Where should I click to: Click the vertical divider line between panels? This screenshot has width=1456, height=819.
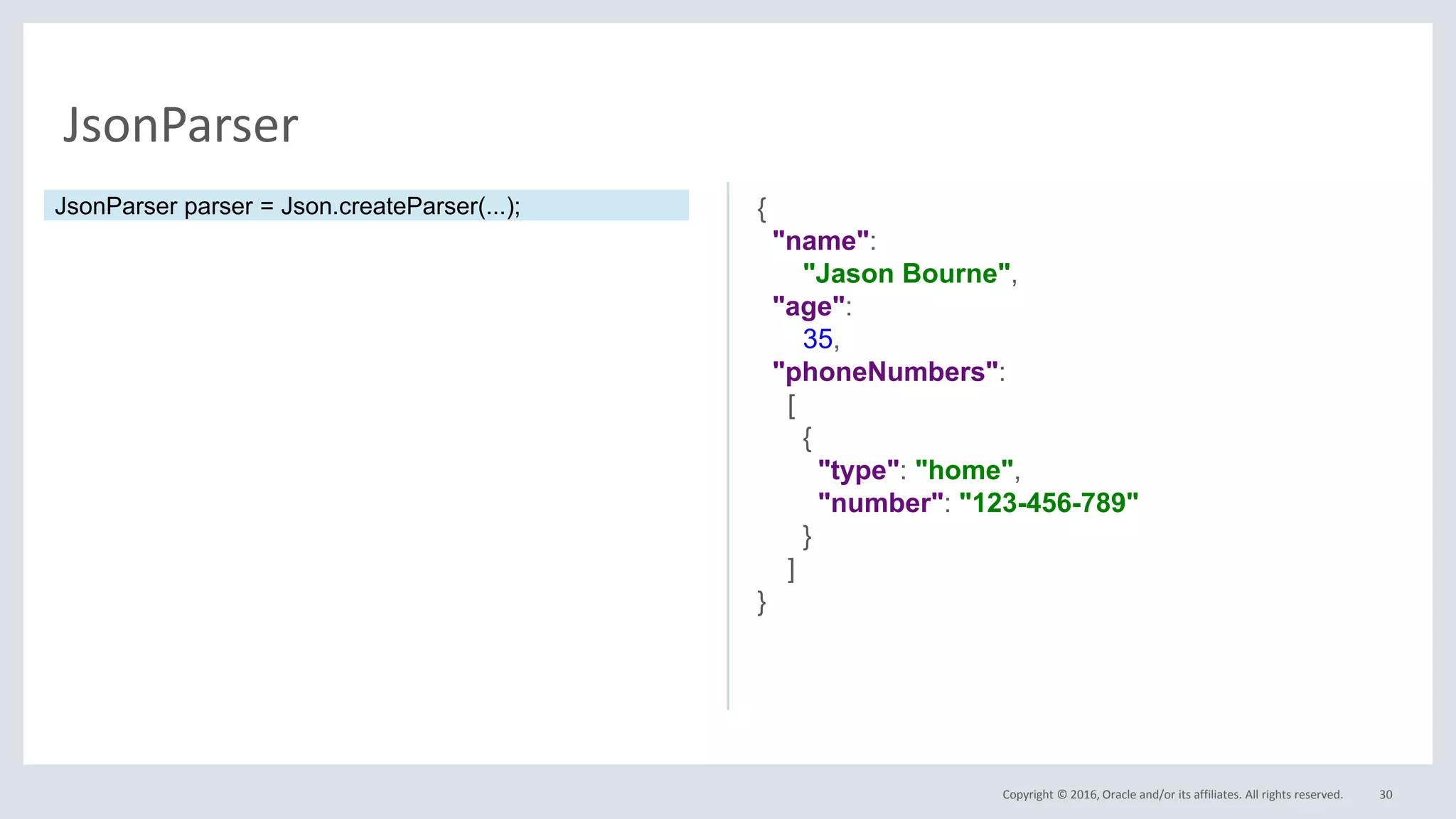coord(728,446)
